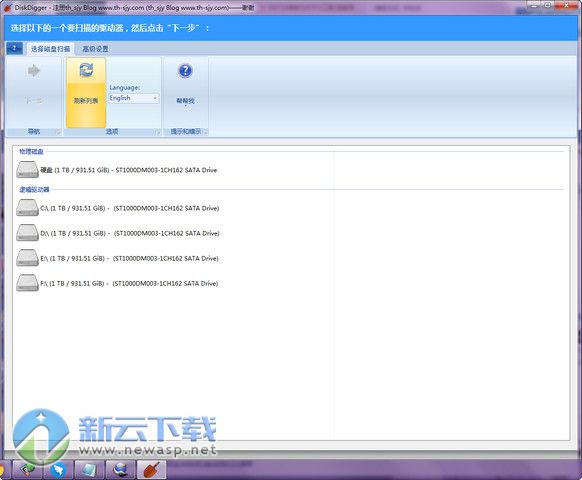Viewport: 582px width, 480px height.
Task: Click the hard disk icon beside D:\
Action: [27, 233]
